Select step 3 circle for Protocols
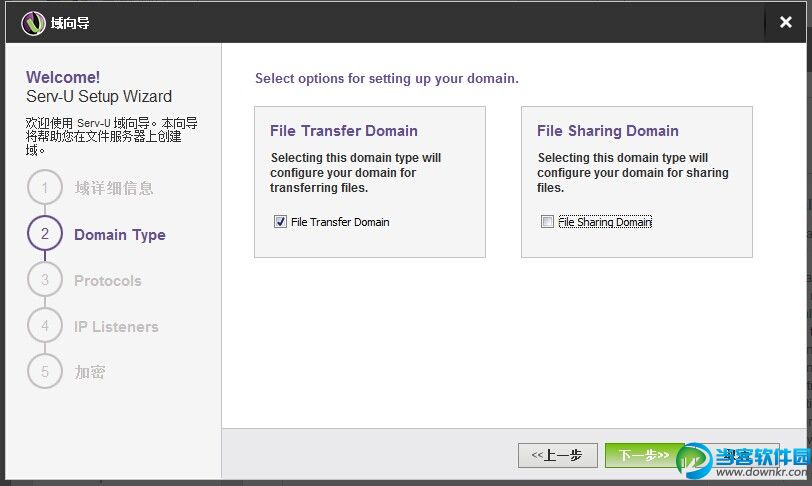The height and width of the screenshot is (486, 812). coord(45,280)
